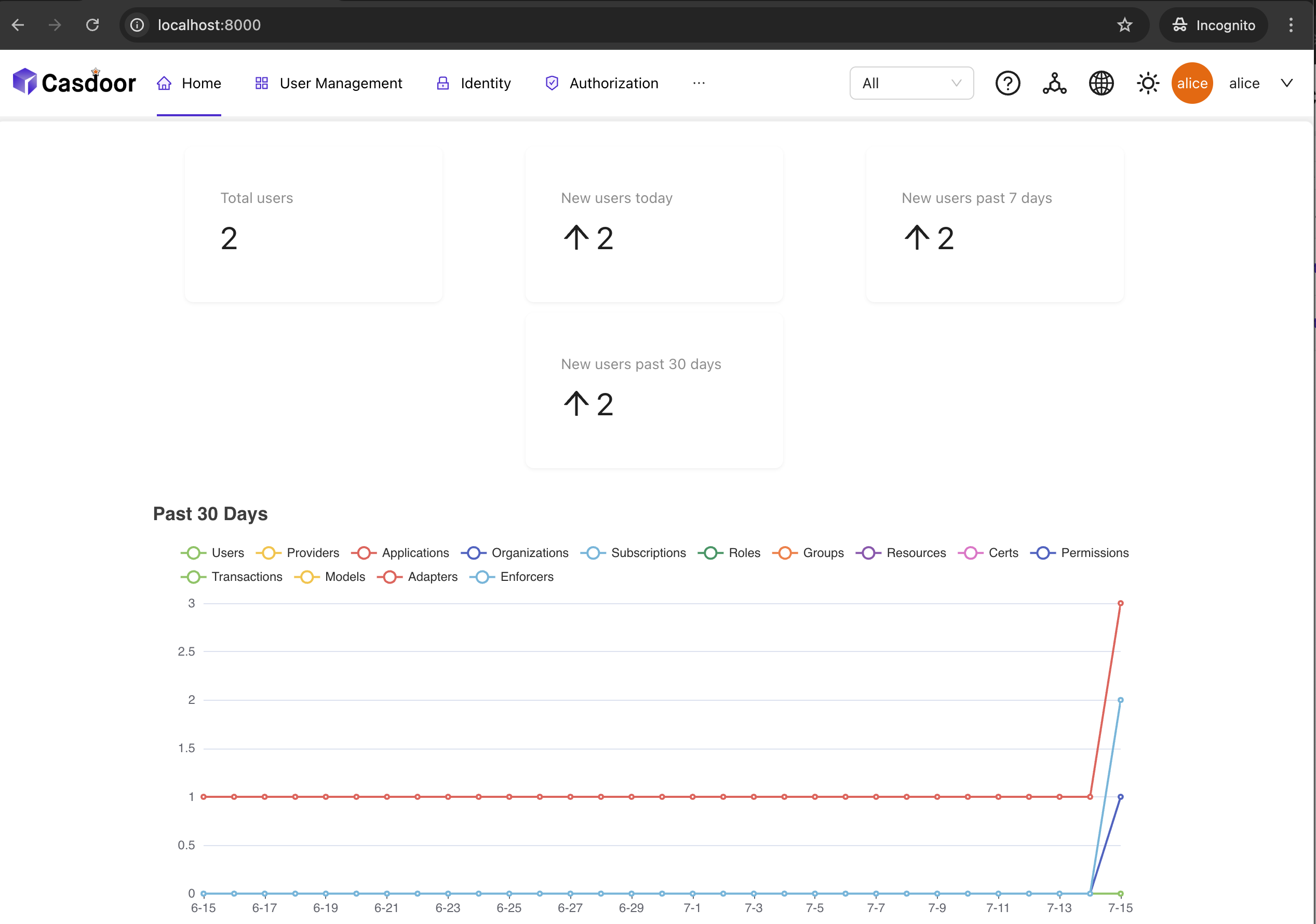Open the language globe icon
The image size is (1316, 924).
(1100, 83)
